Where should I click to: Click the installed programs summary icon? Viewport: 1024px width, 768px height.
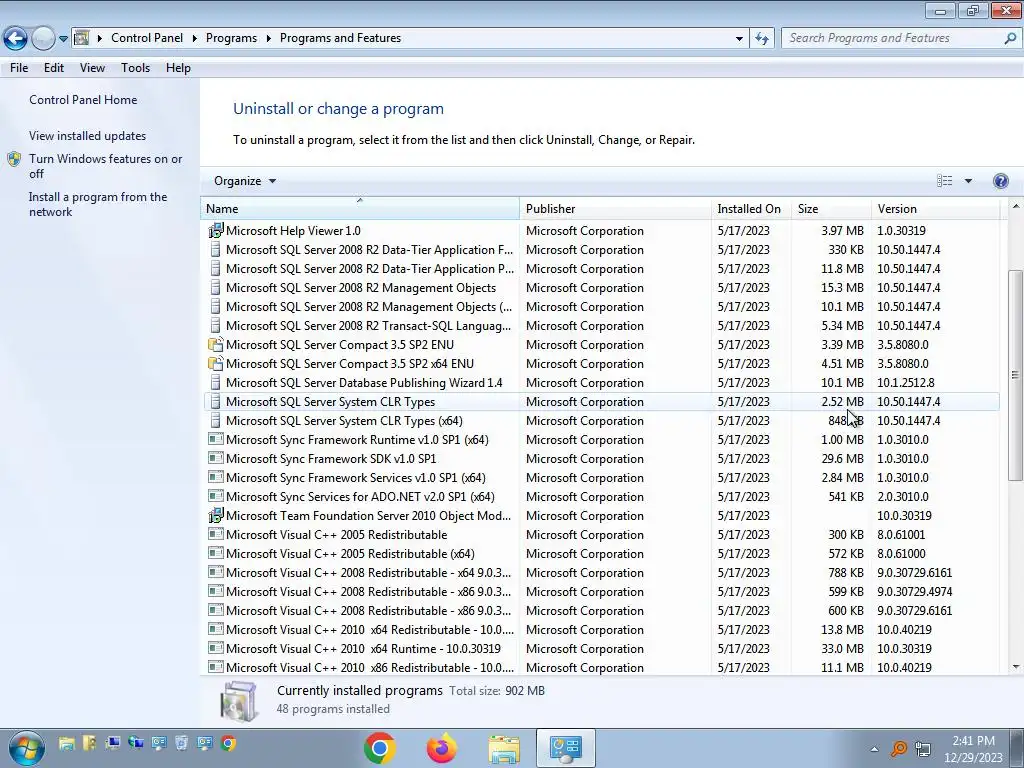click(x=238, y=701)
